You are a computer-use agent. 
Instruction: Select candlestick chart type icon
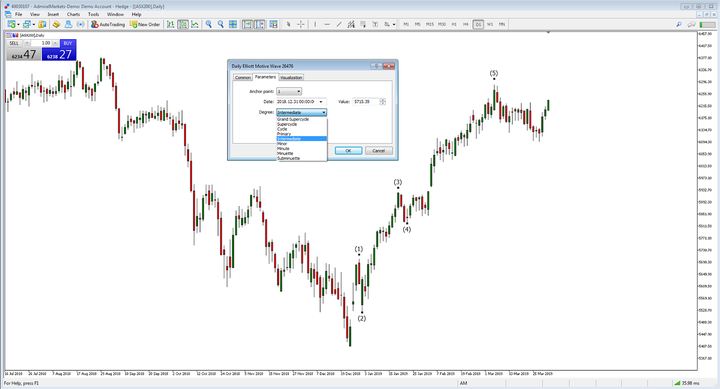pos(183,24)
